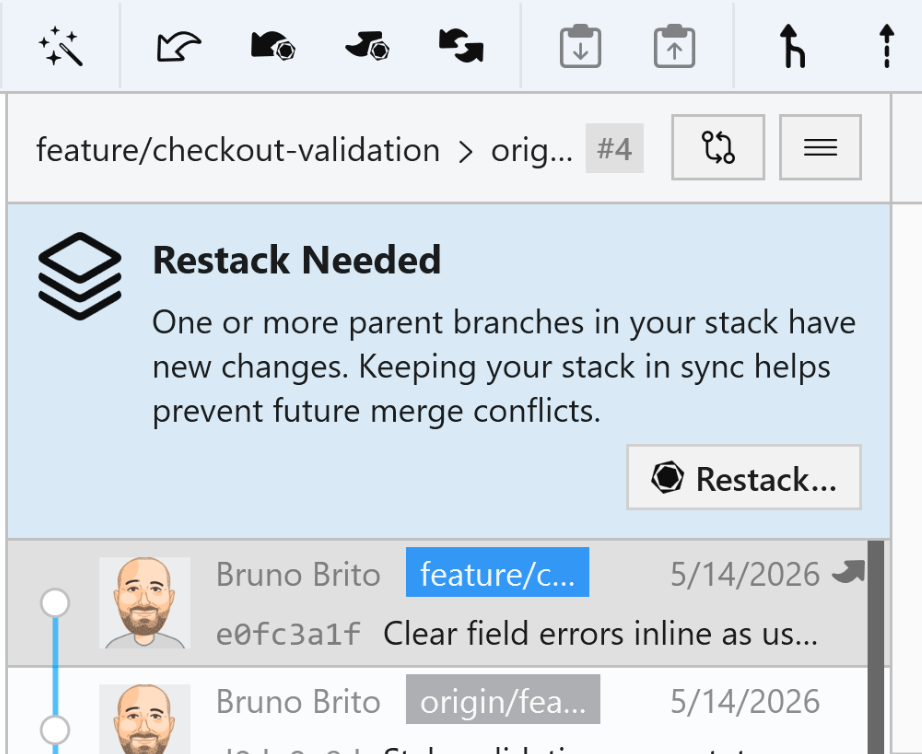Open the hamburger options menu button

820,147
